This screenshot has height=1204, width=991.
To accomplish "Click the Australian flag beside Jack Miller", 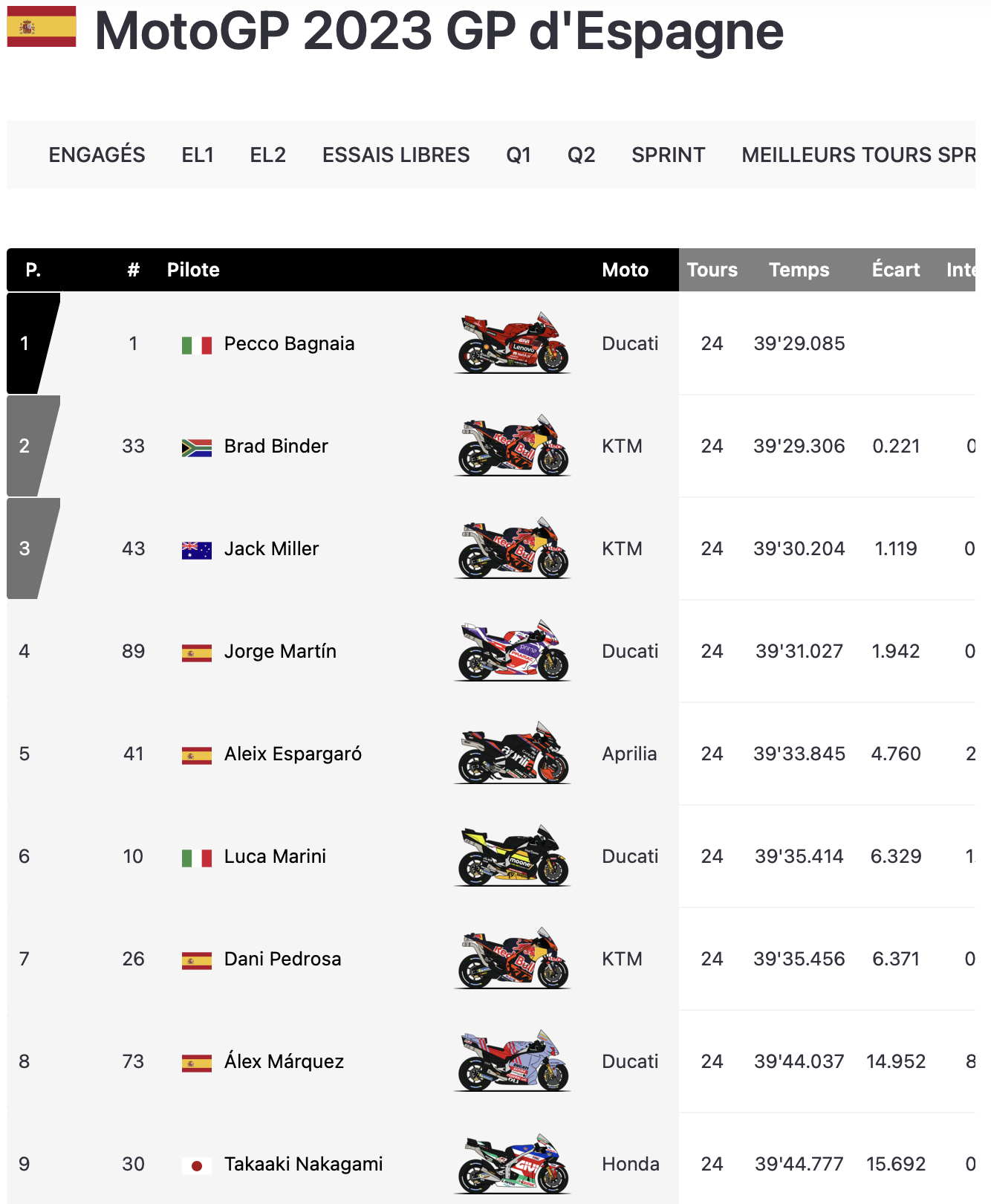I will (197, 550).
